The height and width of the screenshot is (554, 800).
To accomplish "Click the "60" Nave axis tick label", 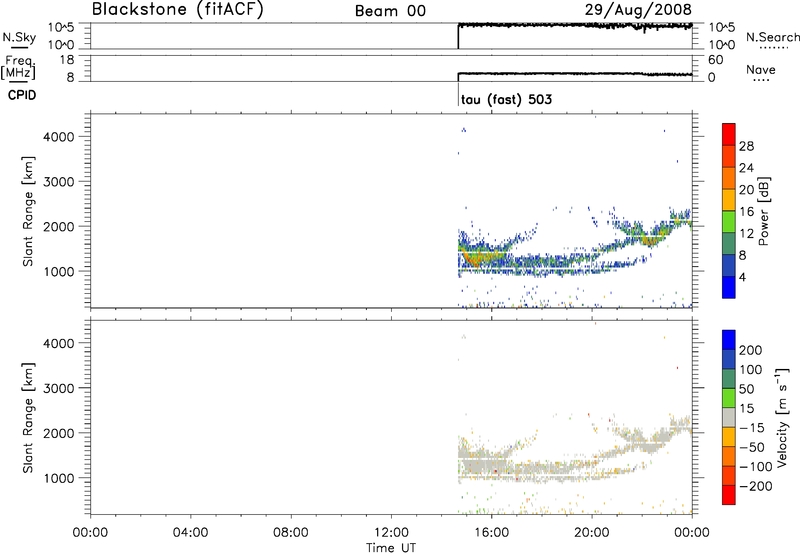I will coord(715,60).
